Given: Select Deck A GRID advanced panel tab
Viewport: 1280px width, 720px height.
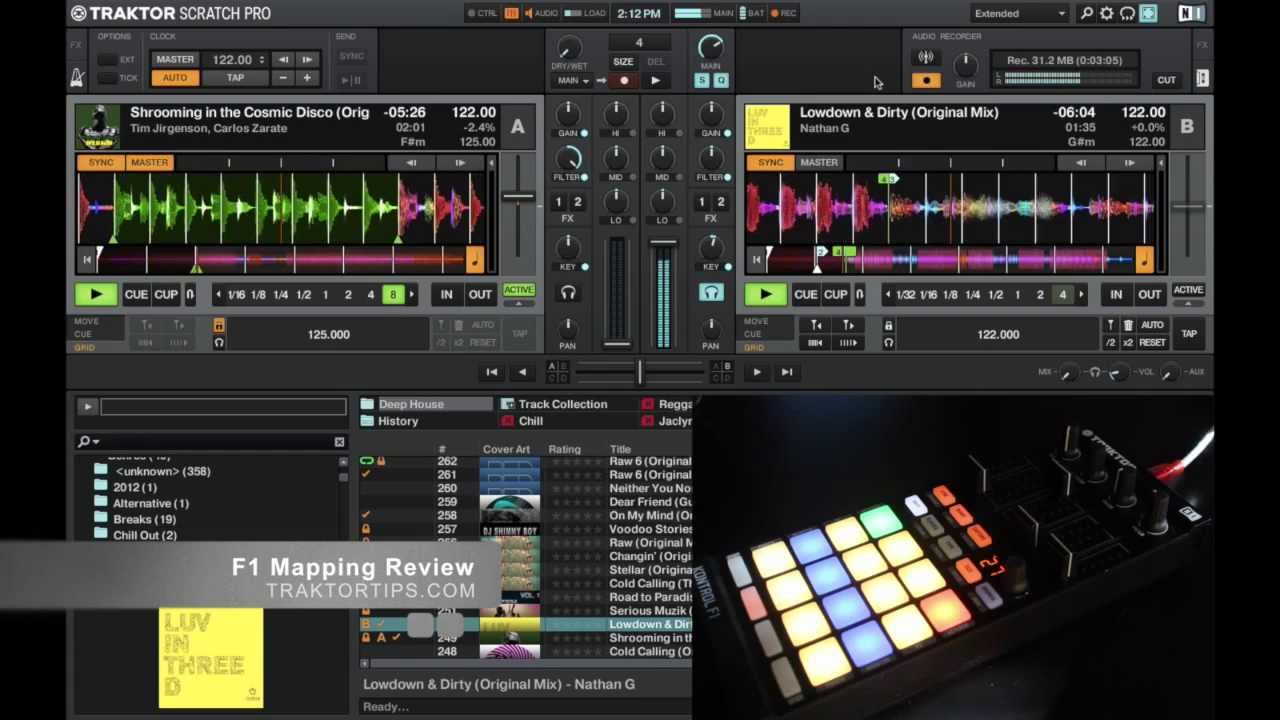Looking at the screenshot, I should (83, 348).
